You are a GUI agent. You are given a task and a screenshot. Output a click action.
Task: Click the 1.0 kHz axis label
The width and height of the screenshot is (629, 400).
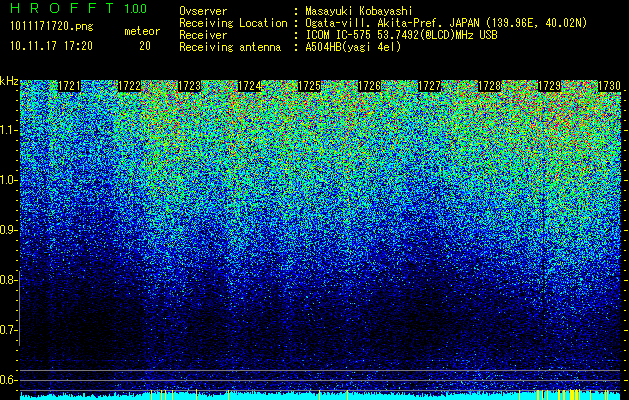pyautogui.click(x=9, y=180)
